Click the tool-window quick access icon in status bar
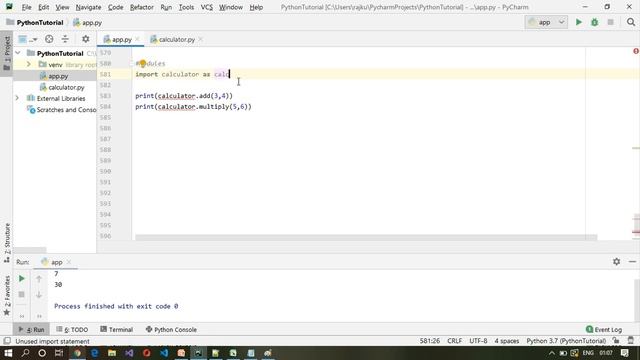 (7, 341)
